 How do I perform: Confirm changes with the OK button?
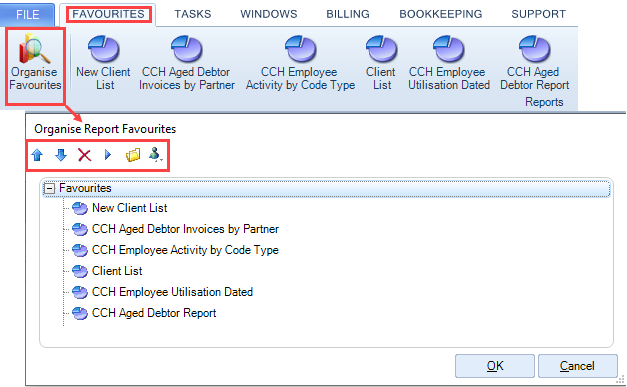pyautogui.click(x=495, y=366)
